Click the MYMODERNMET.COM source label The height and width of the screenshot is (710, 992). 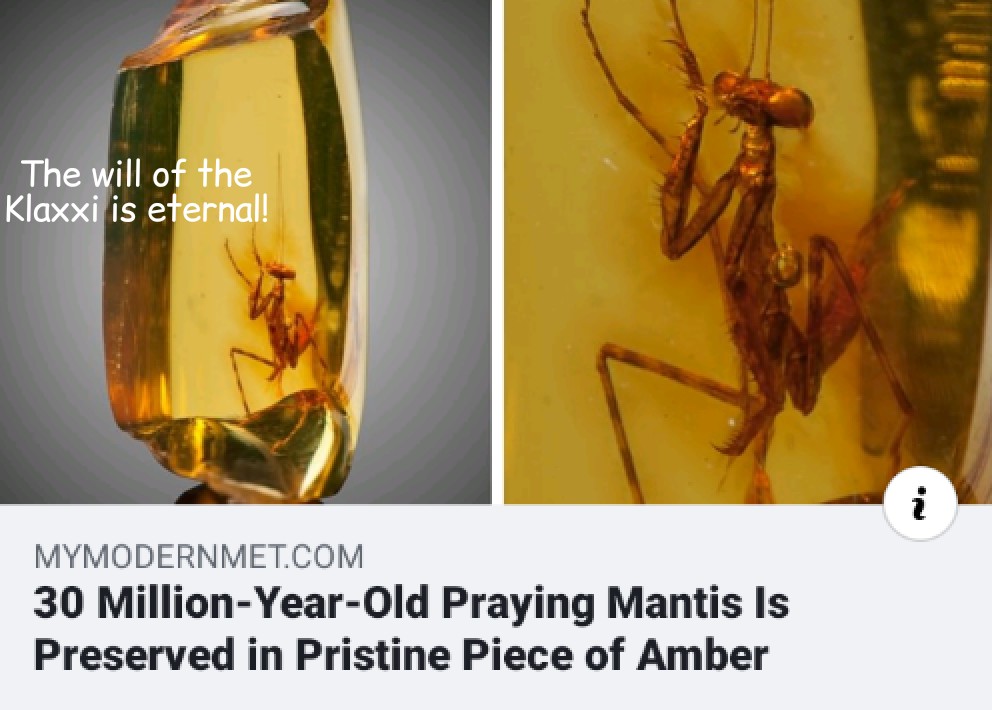click(x=199, y=557)
